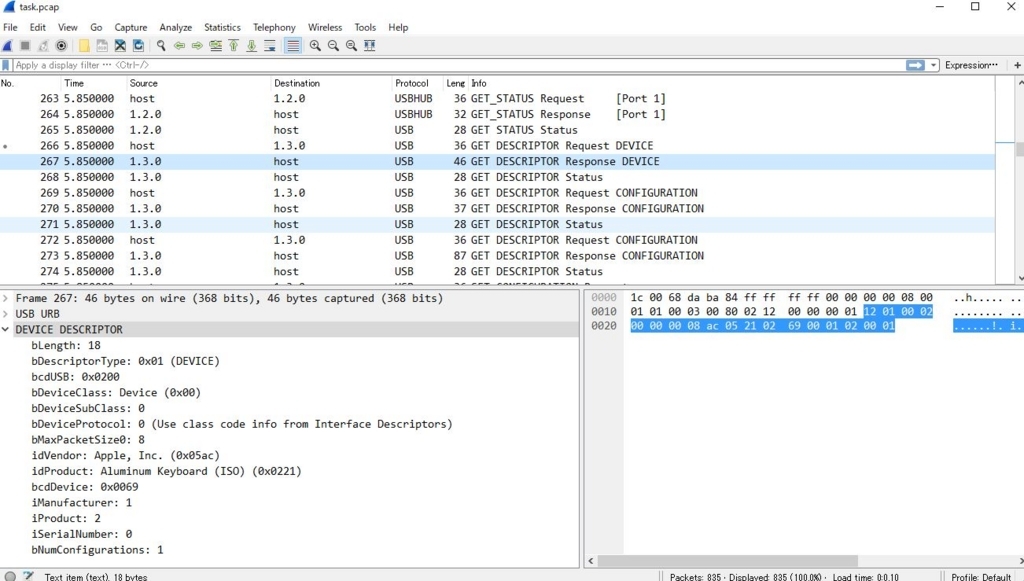Open a capture file with folder icon

[x=84, y=46]
